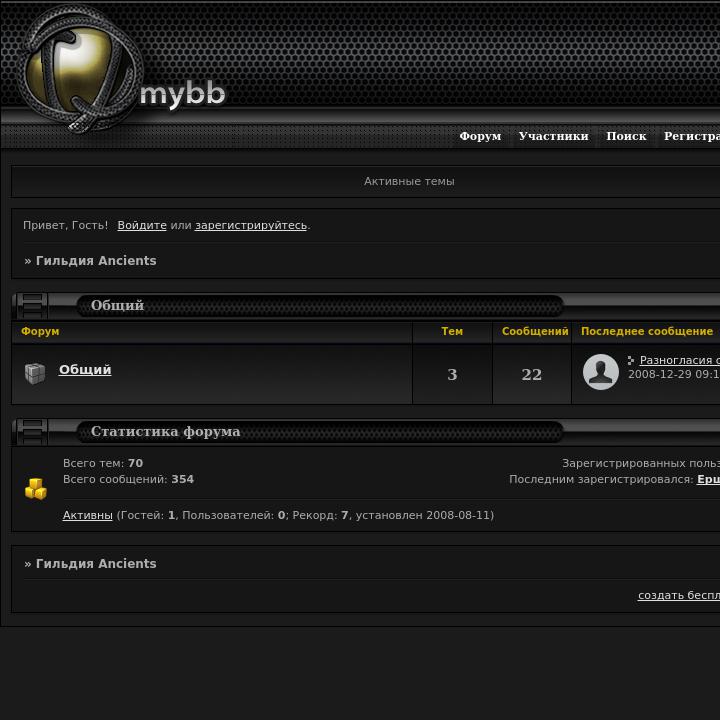
Task: Collapse the Общий category via its handle
Action: click(31, 306)
